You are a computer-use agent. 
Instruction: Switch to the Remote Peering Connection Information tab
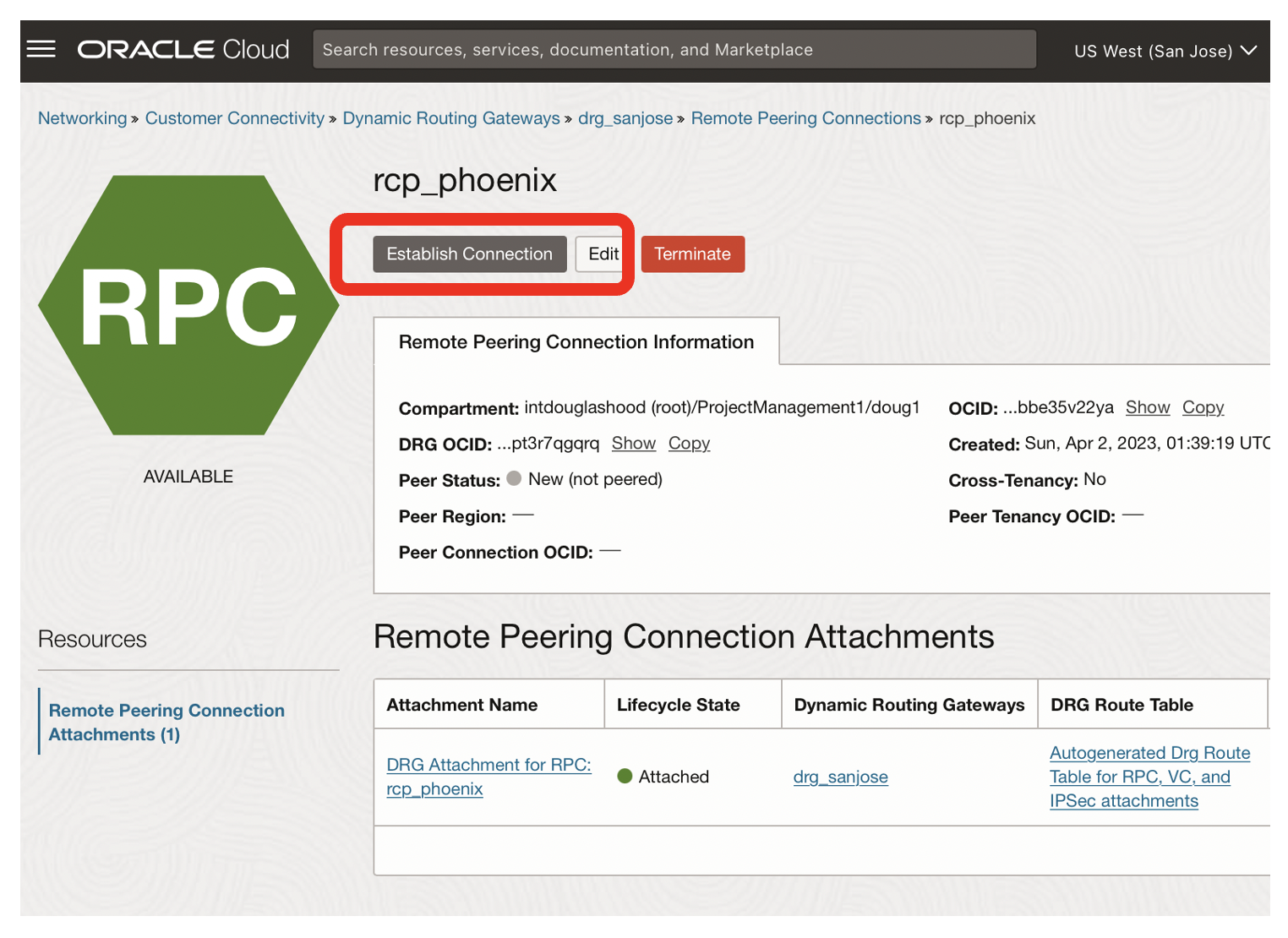pos(576,341)
